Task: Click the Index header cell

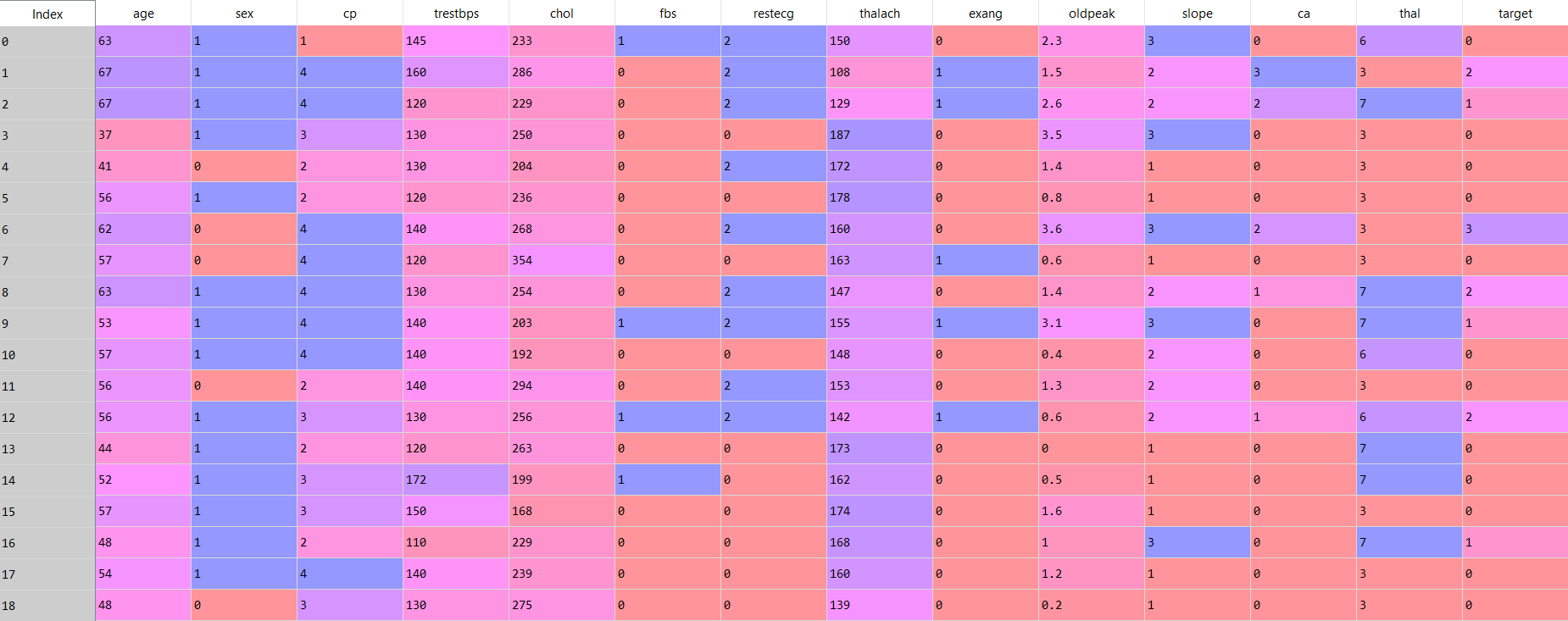Action: (47, 14)
